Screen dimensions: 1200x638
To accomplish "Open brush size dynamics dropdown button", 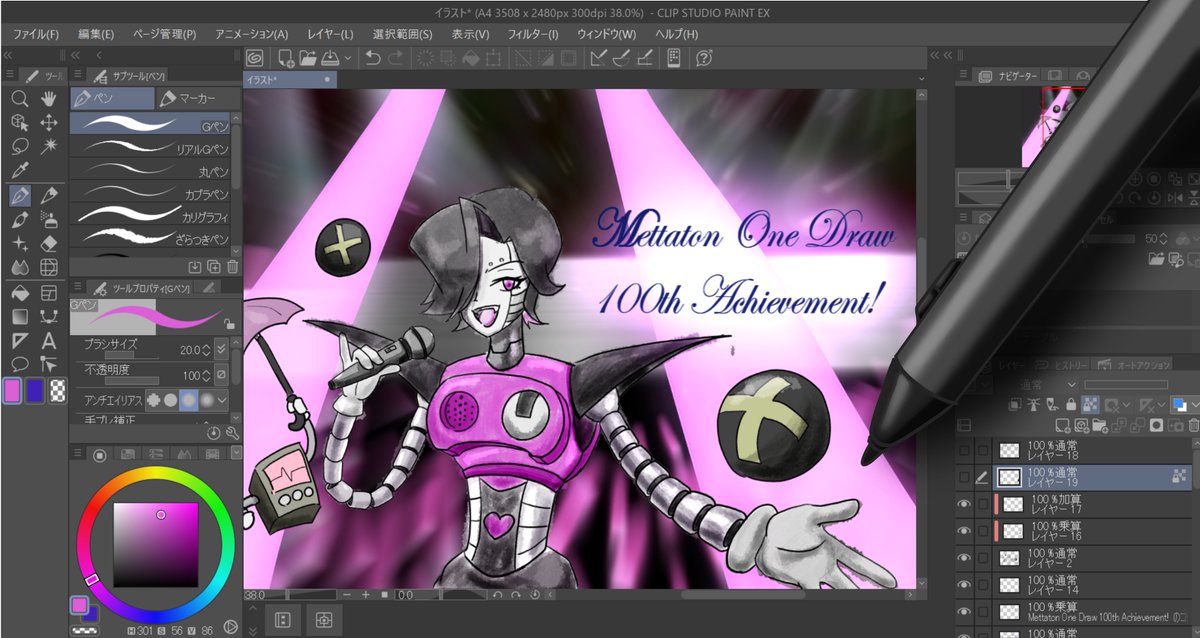I will [x=222, y=350].
